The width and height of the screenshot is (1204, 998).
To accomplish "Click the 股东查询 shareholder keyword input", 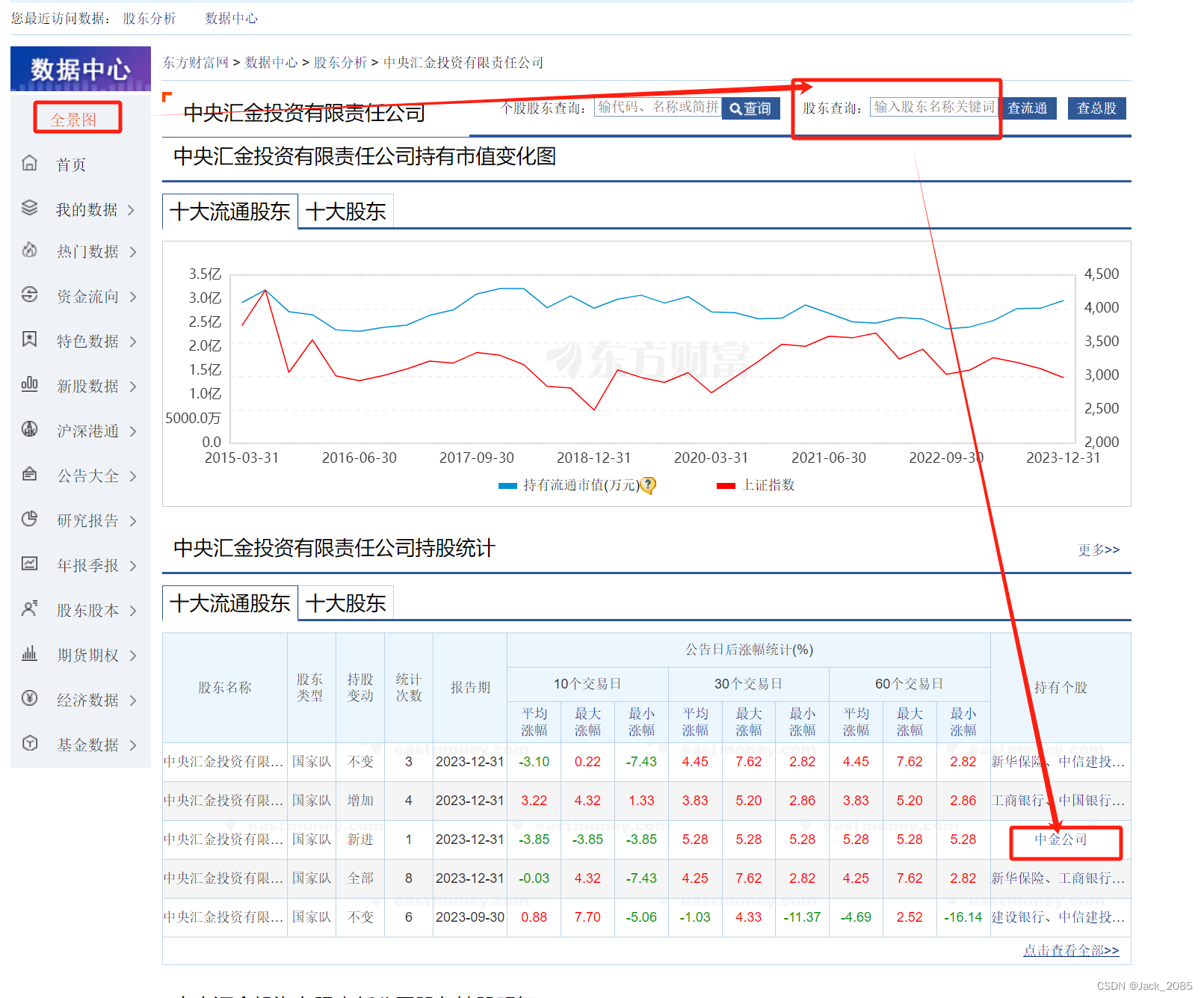I will point(933,107).
